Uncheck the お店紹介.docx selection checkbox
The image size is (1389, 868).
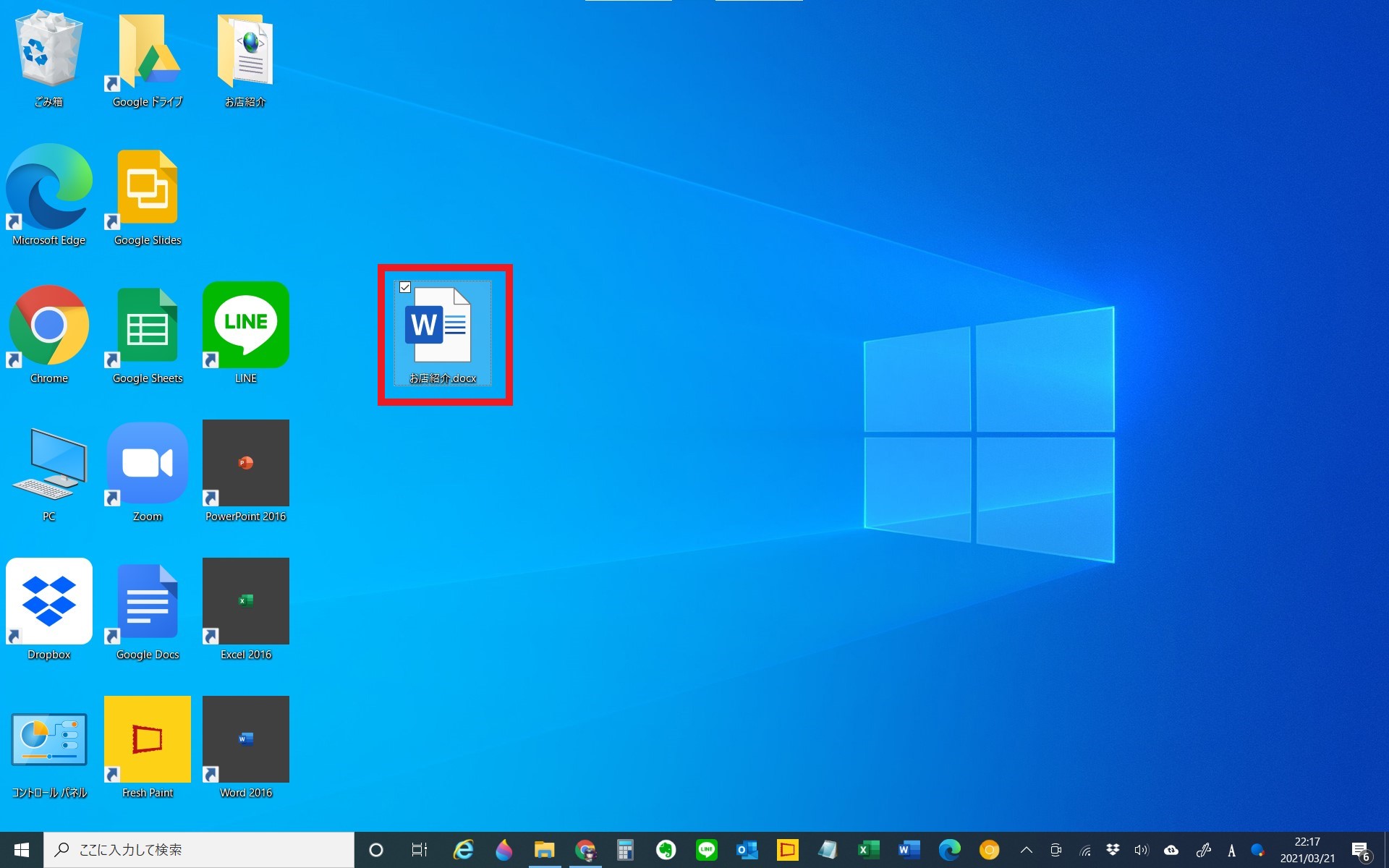pyautogui.click(x=405, y=287)
